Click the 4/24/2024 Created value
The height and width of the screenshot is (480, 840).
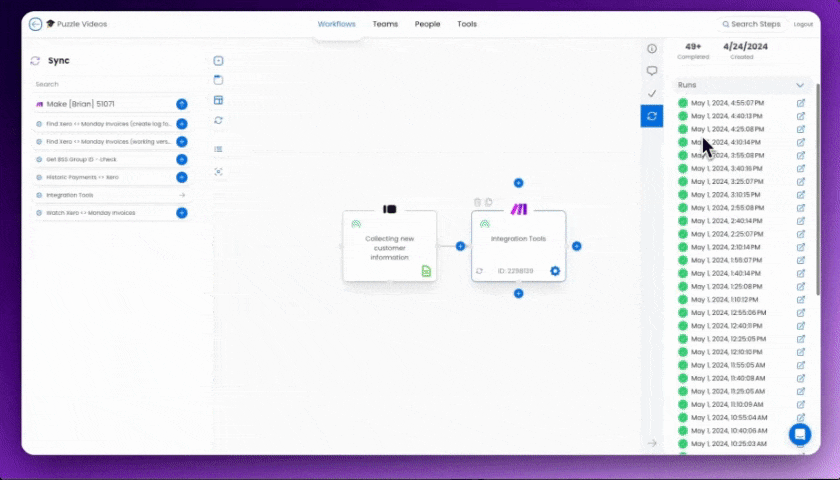click(745, 47)
